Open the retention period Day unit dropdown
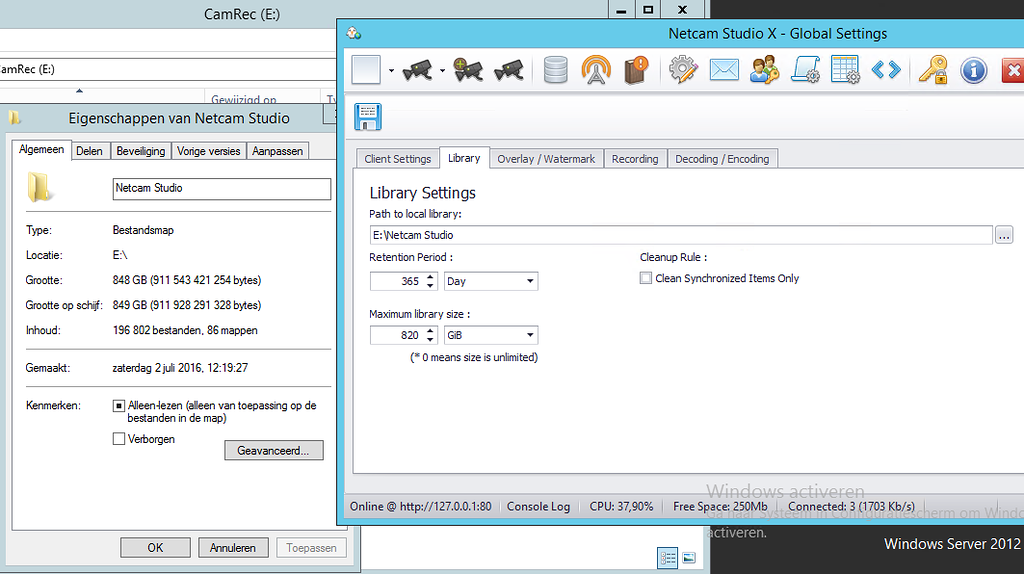The height and width of the screenshot is (574, 1024). (491, 282)
